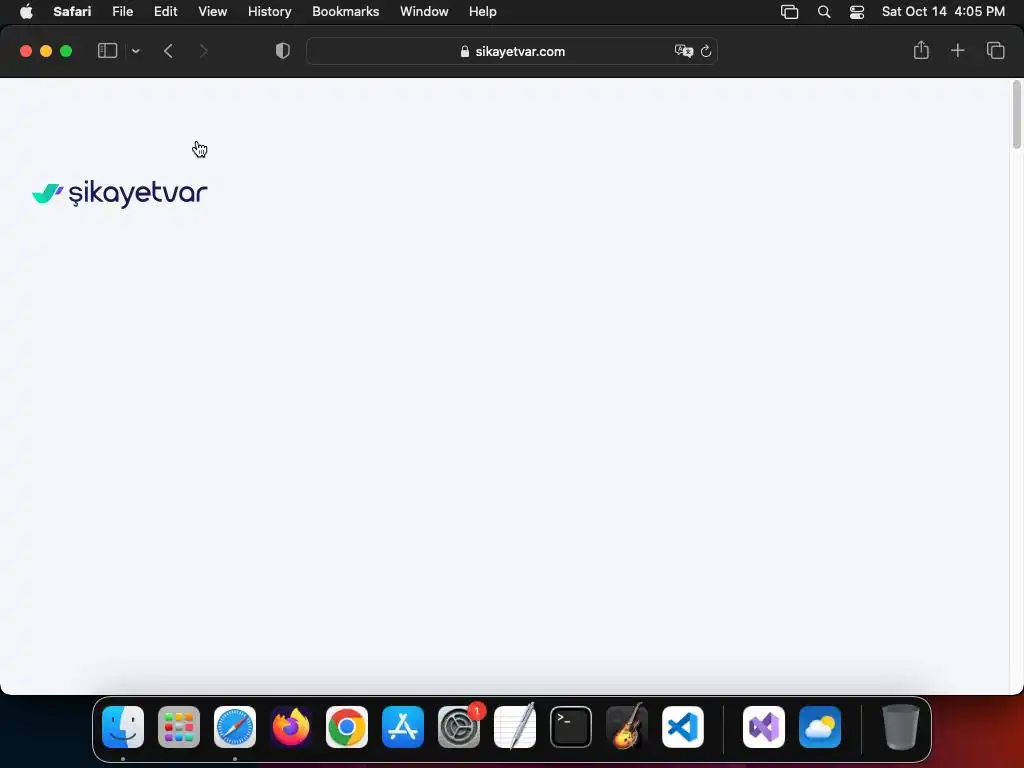Open Control Center
1024x768 pixels.
click(x=857, y=12)
